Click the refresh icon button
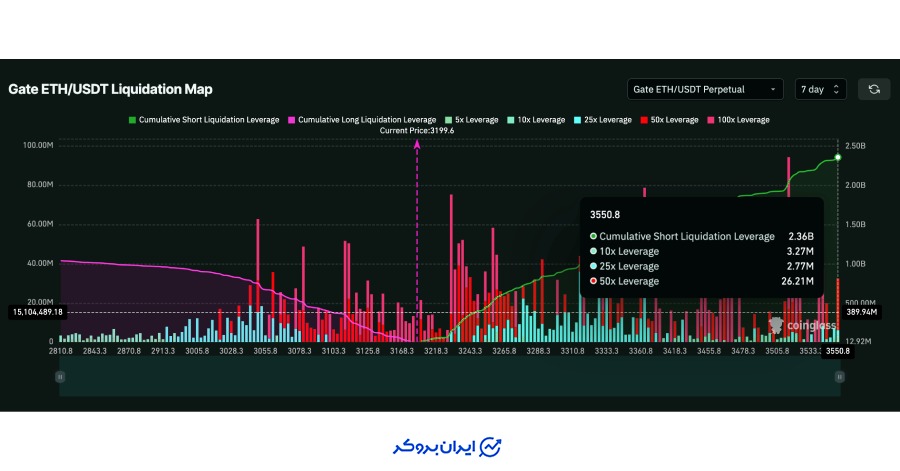The width and height of the screenshot is (900, 471). coord(873,89)
